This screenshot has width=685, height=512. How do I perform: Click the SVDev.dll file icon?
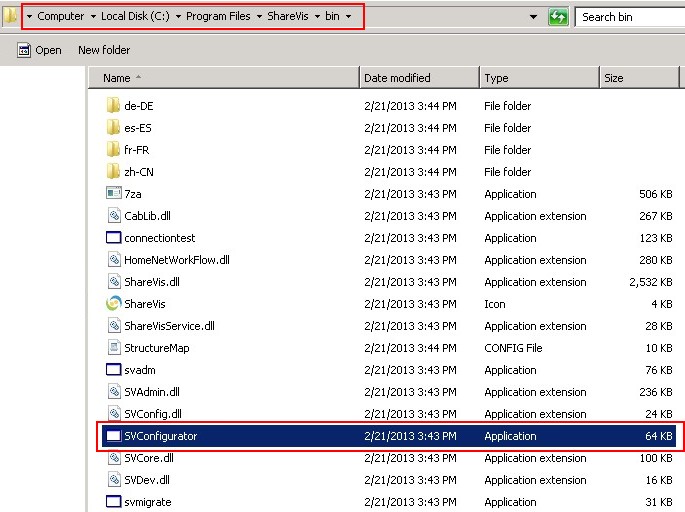114,479
